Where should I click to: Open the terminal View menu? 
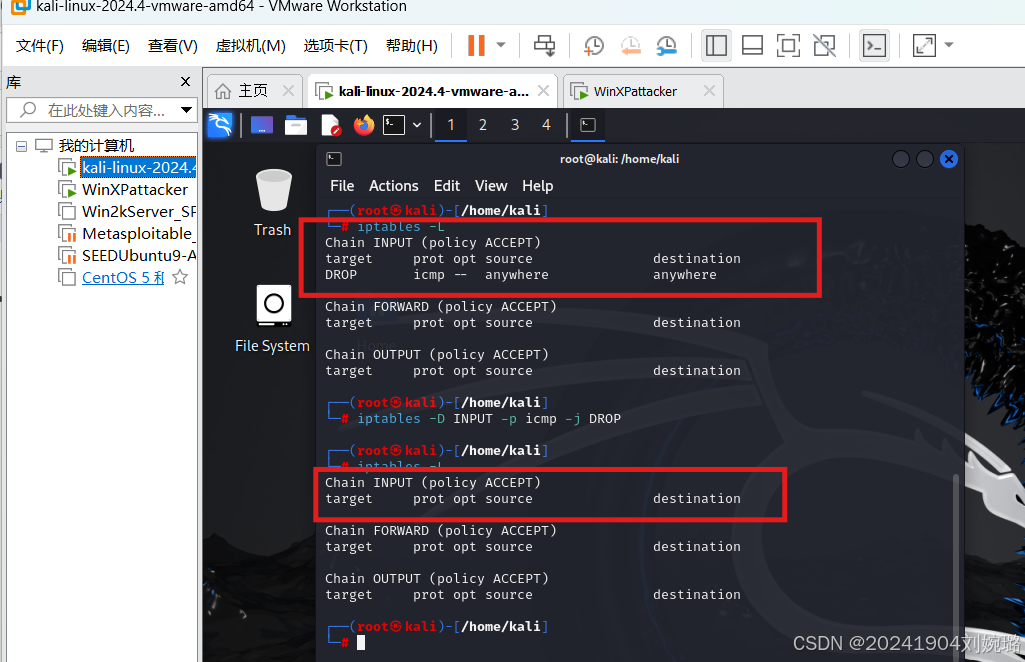(x=491, y=186)
